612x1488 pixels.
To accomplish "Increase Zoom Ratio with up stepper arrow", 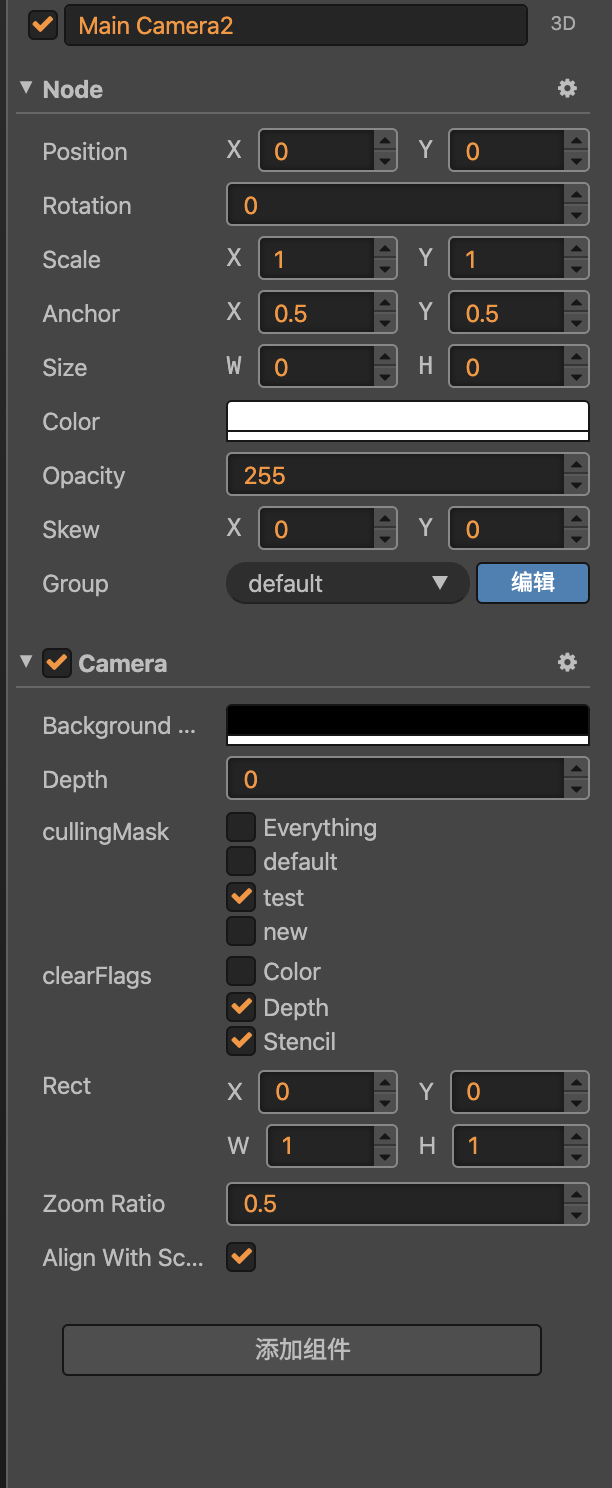I will click(x=576, y=1194).
